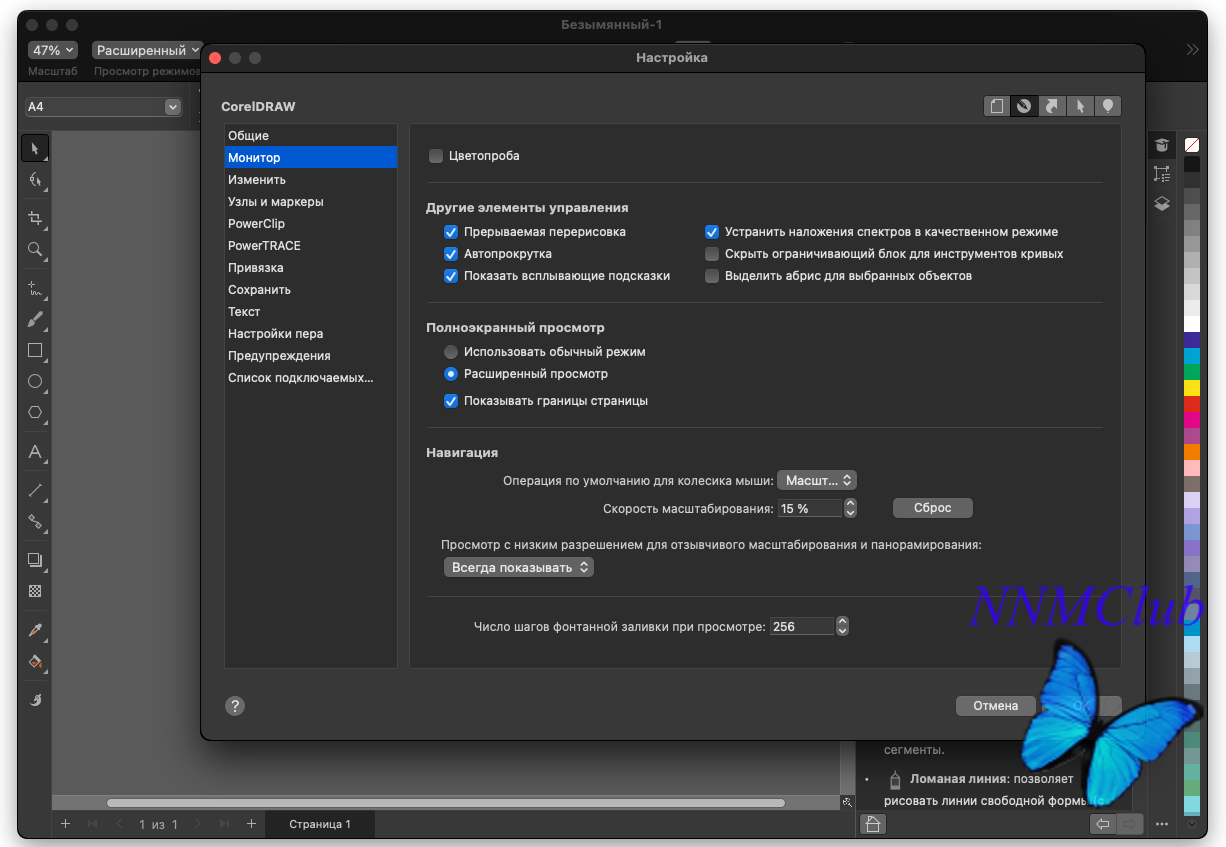Open the Objects layers docker icon
The image size is (1226, 847).
(1161, 203)
